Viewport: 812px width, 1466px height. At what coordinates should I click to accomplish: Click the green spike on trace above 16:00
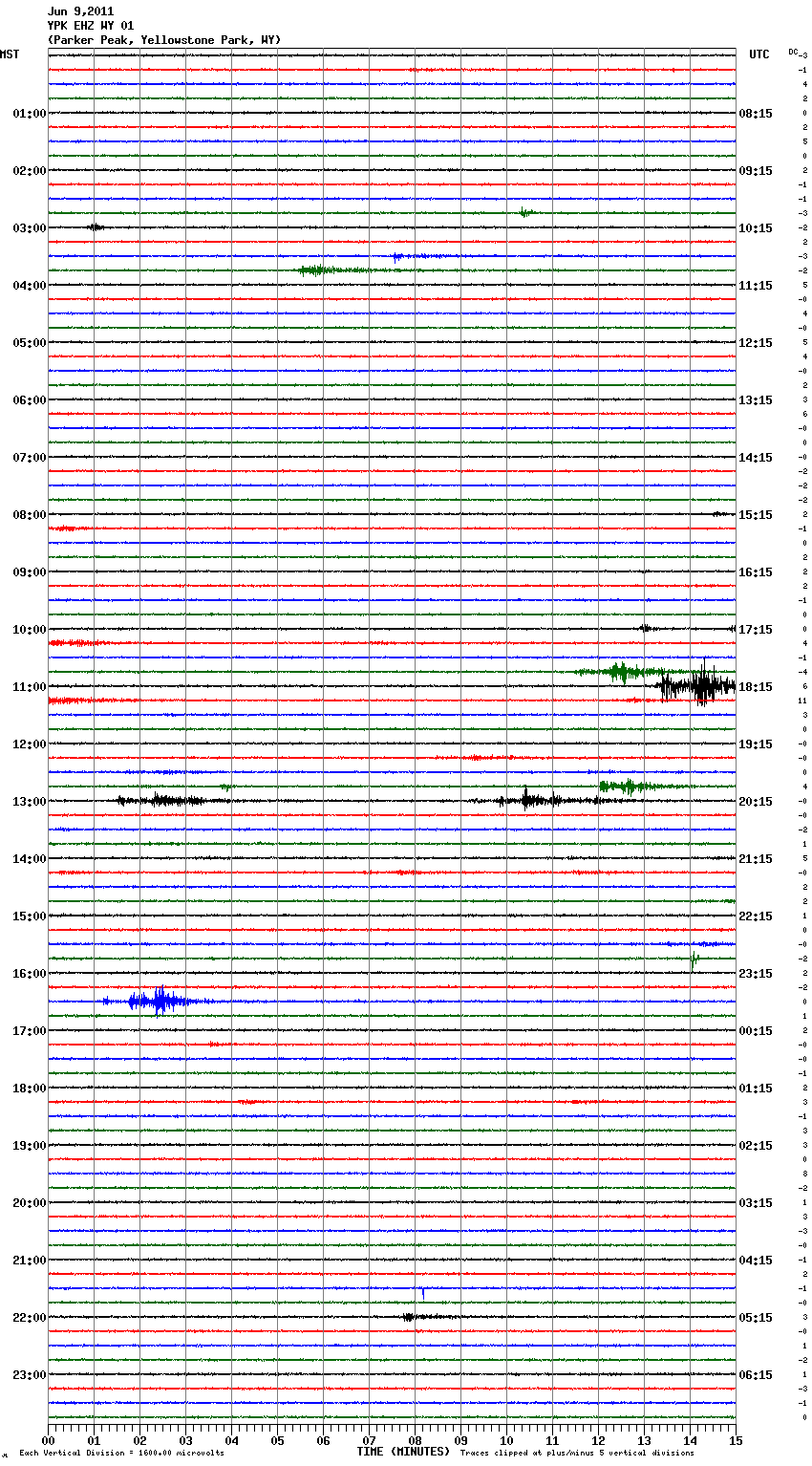[x=694, y=959]
